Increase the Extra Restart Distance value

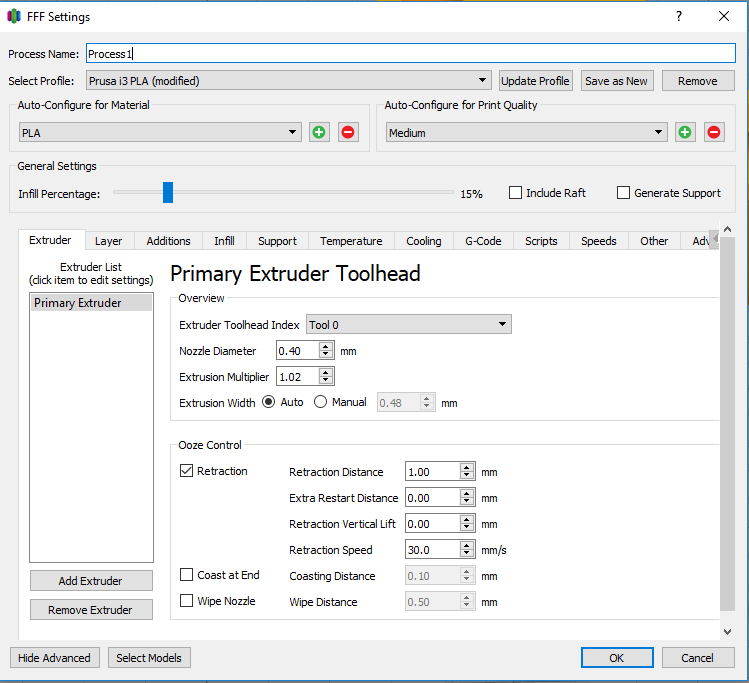[467, 494]
